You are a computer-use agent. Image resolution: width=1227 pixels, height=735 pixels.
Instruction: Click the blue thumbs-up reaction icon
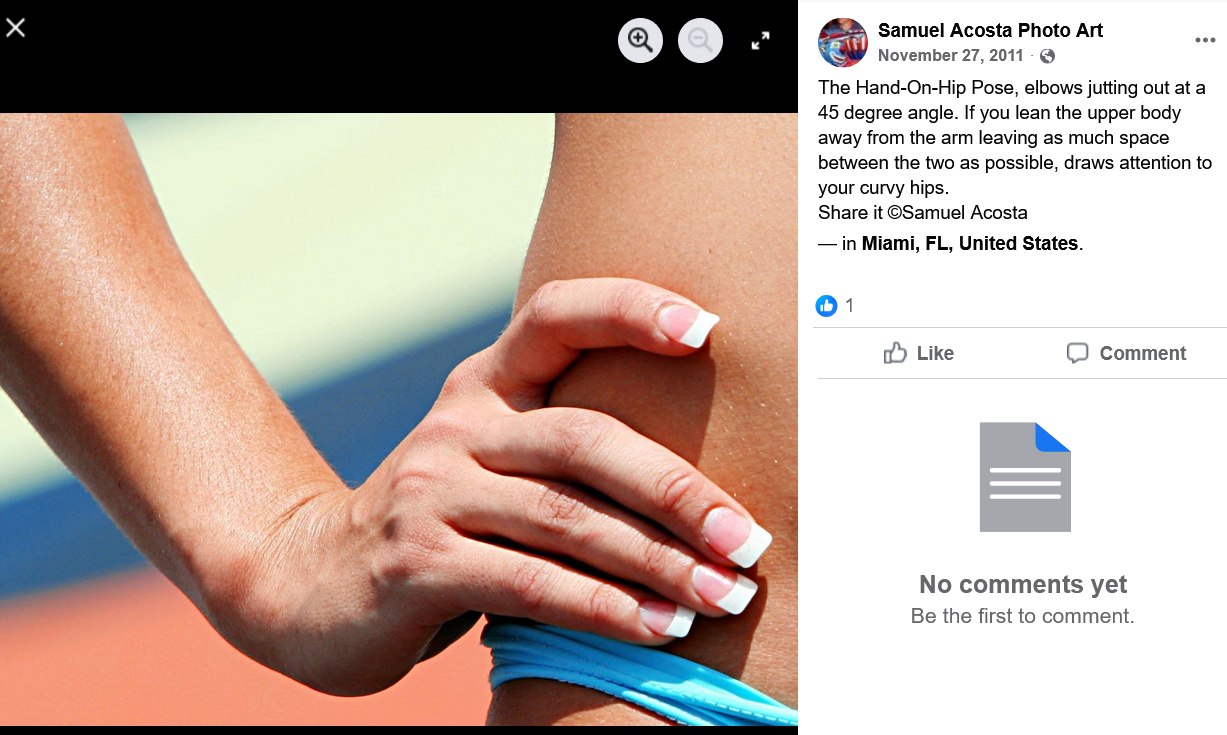tap(826, 306)
